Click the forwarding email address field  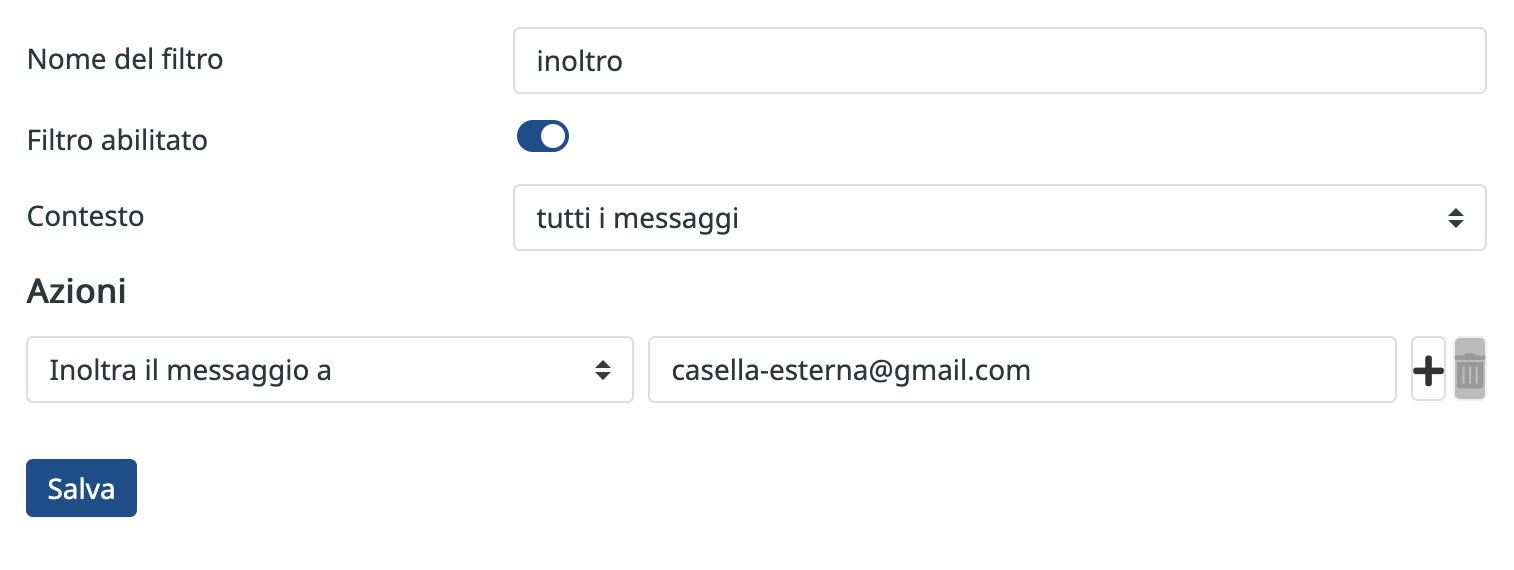coord(1022,370)
